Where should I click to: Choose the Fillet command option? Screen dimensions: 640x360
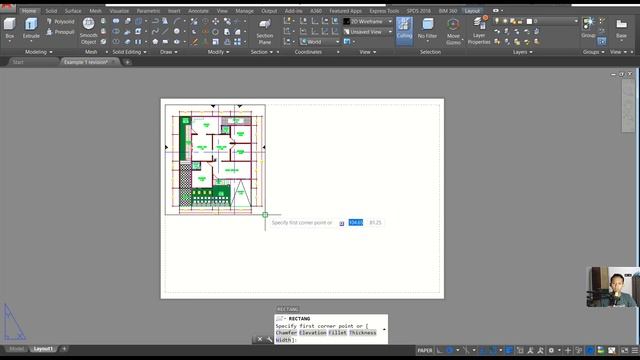click(x=338, y=333)
